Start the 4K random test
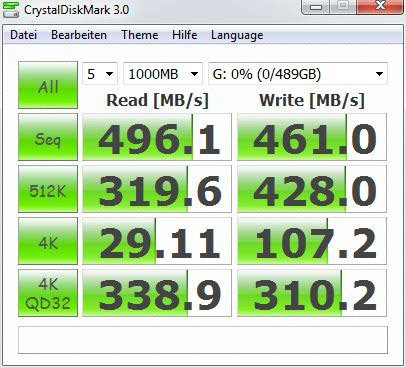Image resolution: width=406 pixels, height=368 pixels. click(48, 241)
